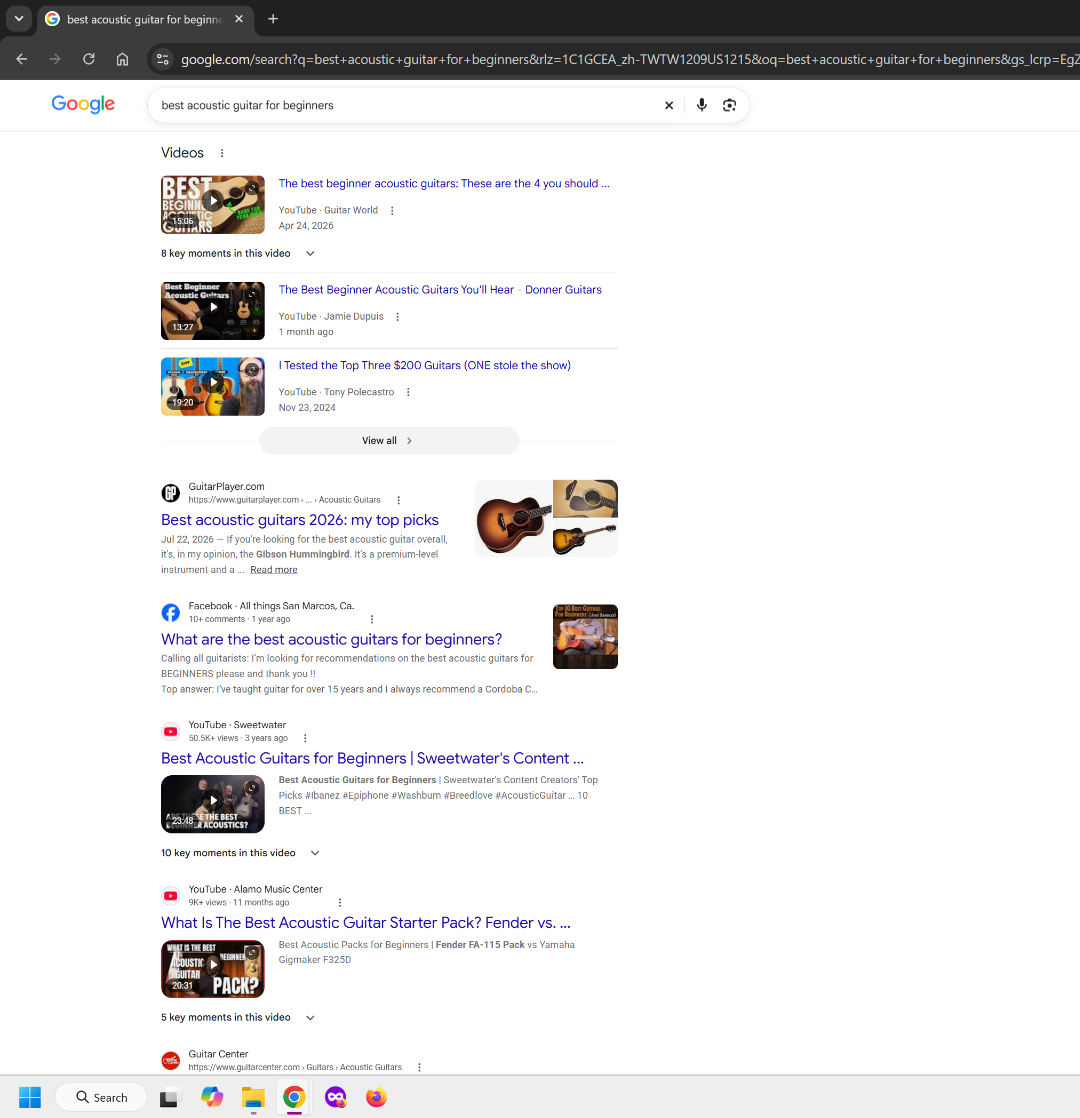
Task: Clear the search box with X icon
Action: [x=669, y=106]
